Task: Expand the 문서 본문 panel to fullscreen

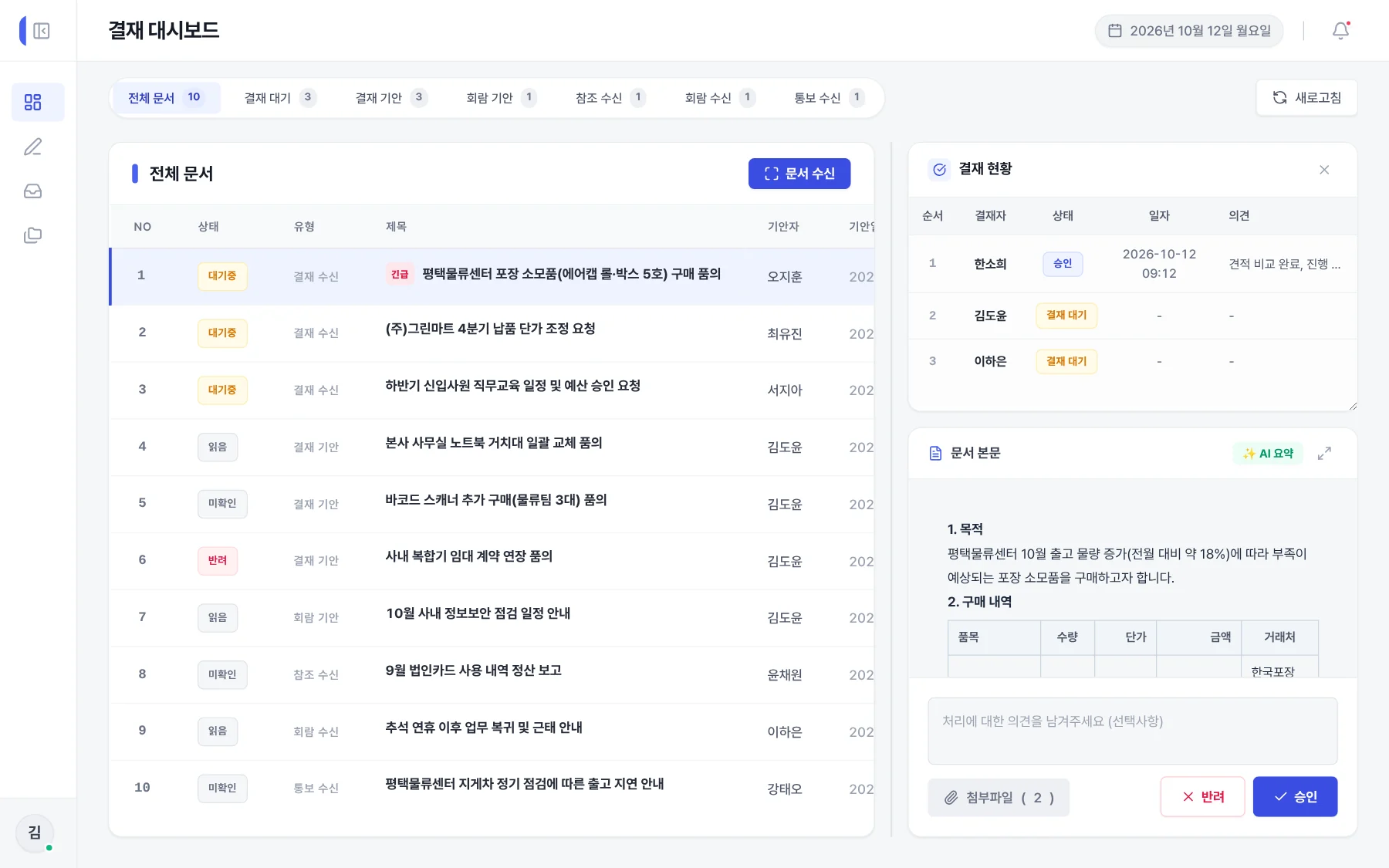Action: click(1324, 454)
